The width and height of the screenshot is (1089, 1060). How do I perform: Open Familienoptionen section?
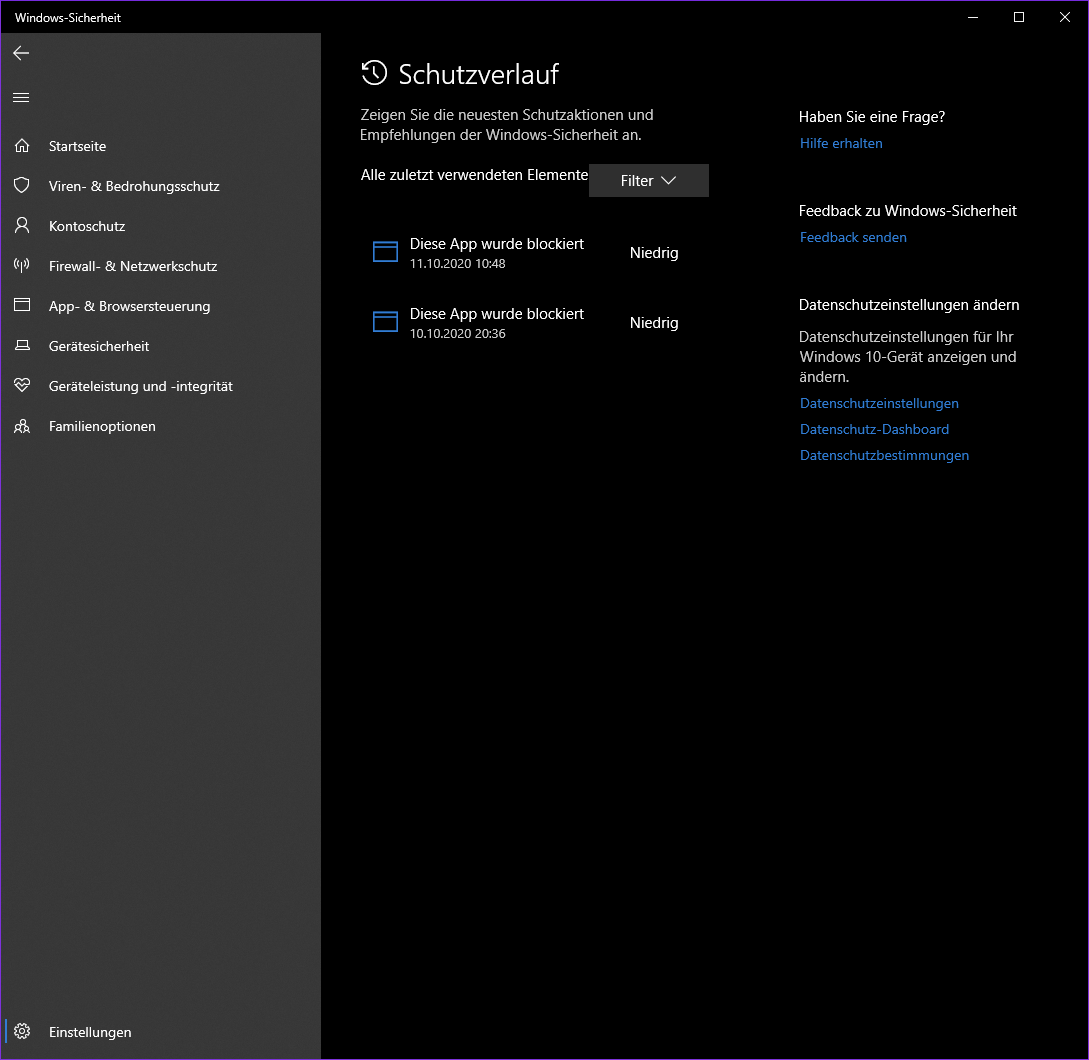coord(160,426)
